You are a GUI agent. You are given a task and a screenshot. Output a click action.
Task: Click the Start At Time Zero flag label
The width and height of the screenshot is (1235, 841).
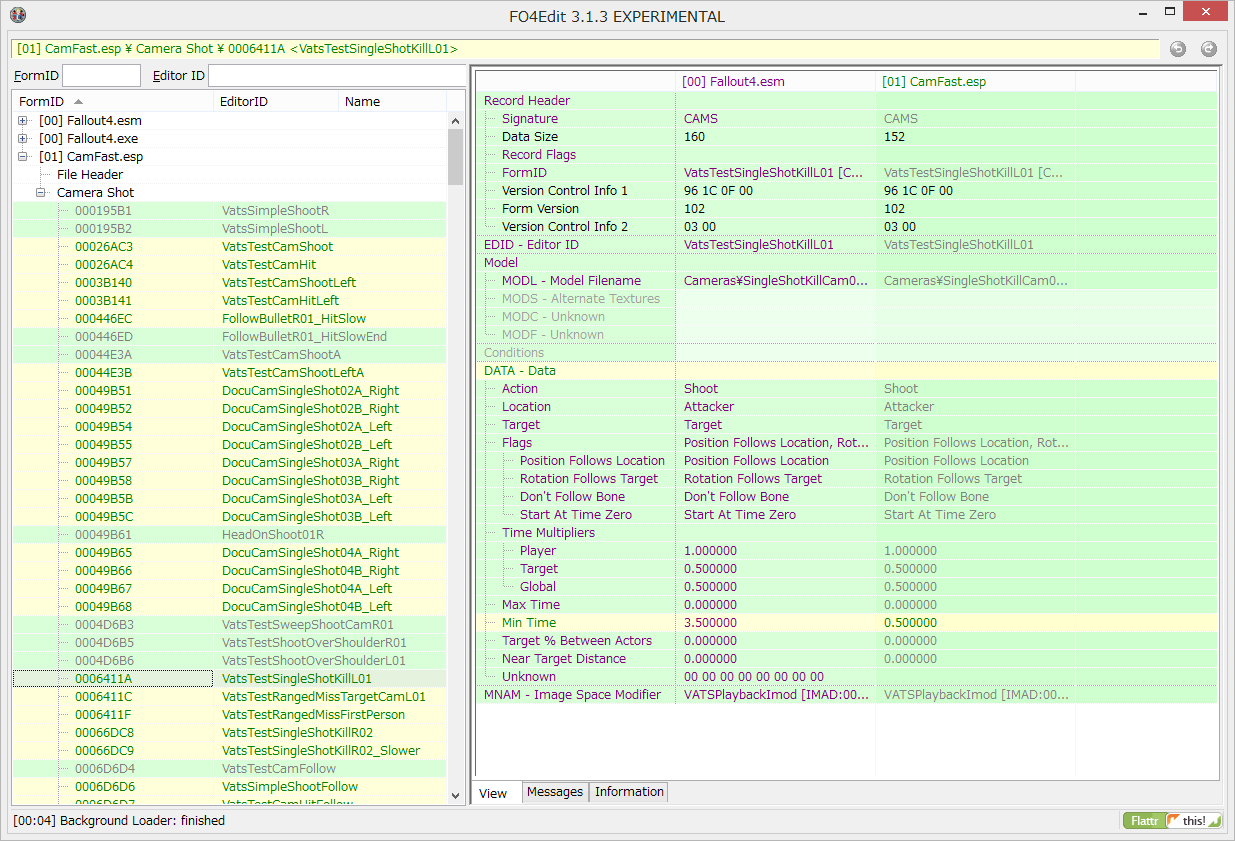click(x=576, y=515)
